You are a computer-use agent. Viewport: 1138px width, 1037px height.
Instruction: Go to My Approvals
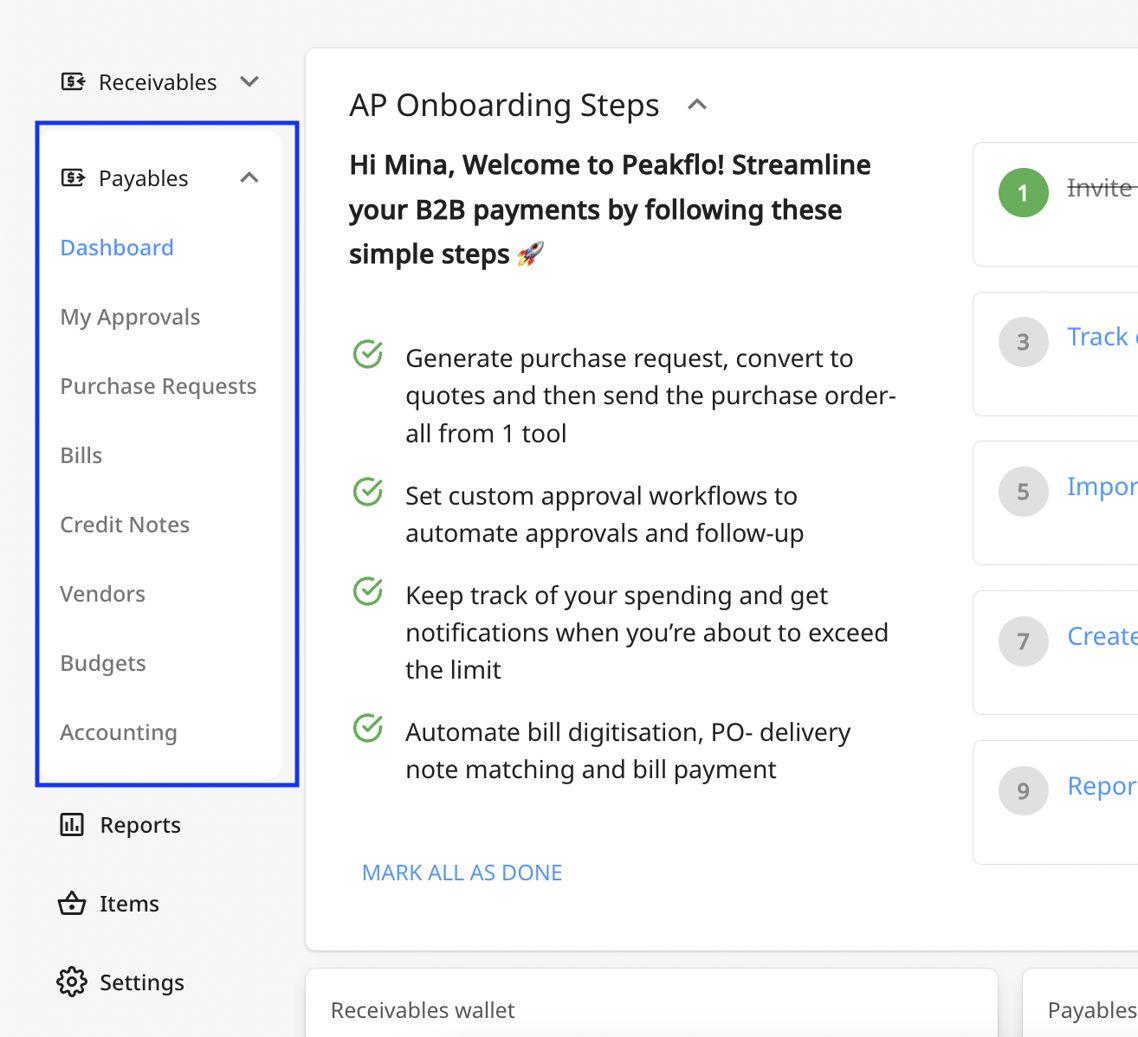point(130,317)
